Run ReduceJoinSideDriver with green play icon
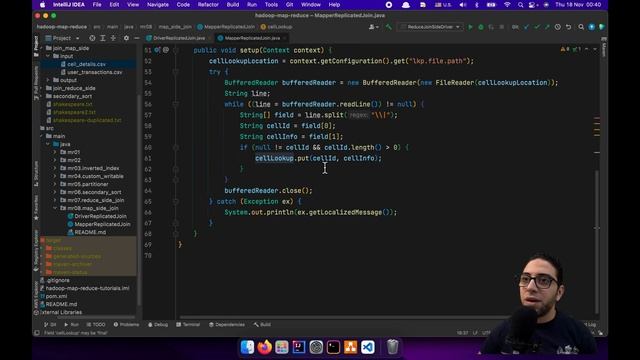Viewport: 640px width, 360px height. click(470, 27)
